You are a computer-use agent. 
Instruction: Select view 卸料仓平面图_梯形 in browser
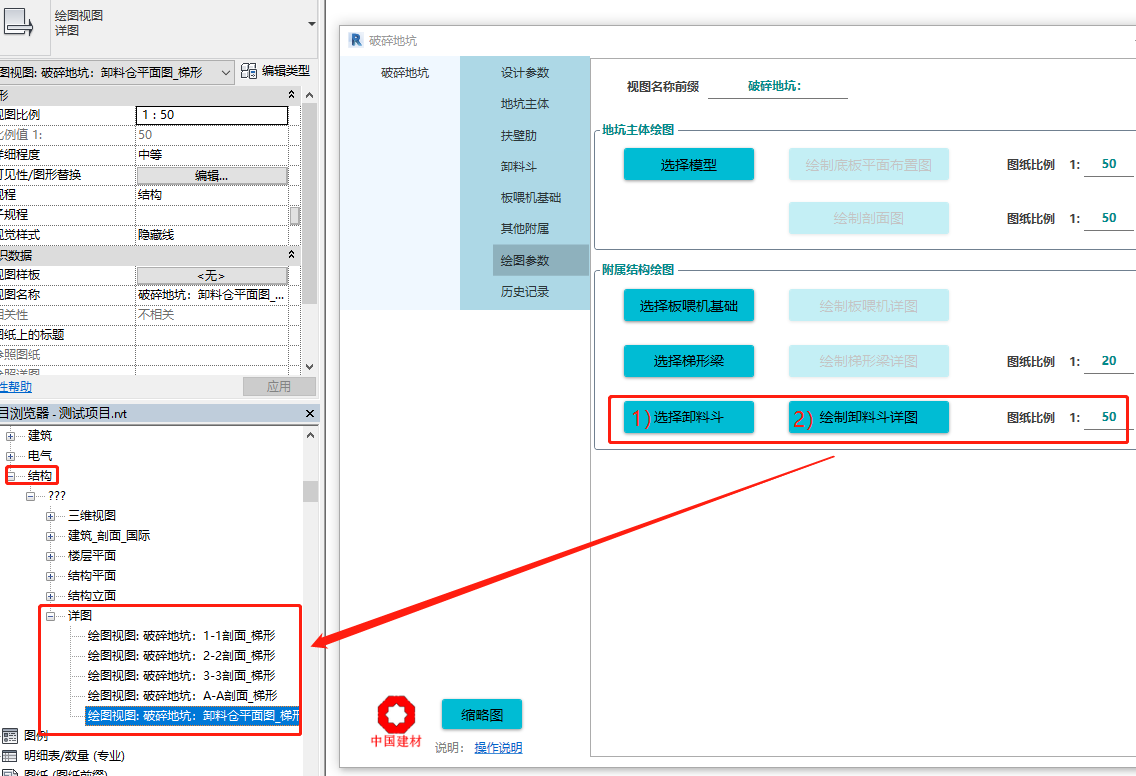coord(193,716)
